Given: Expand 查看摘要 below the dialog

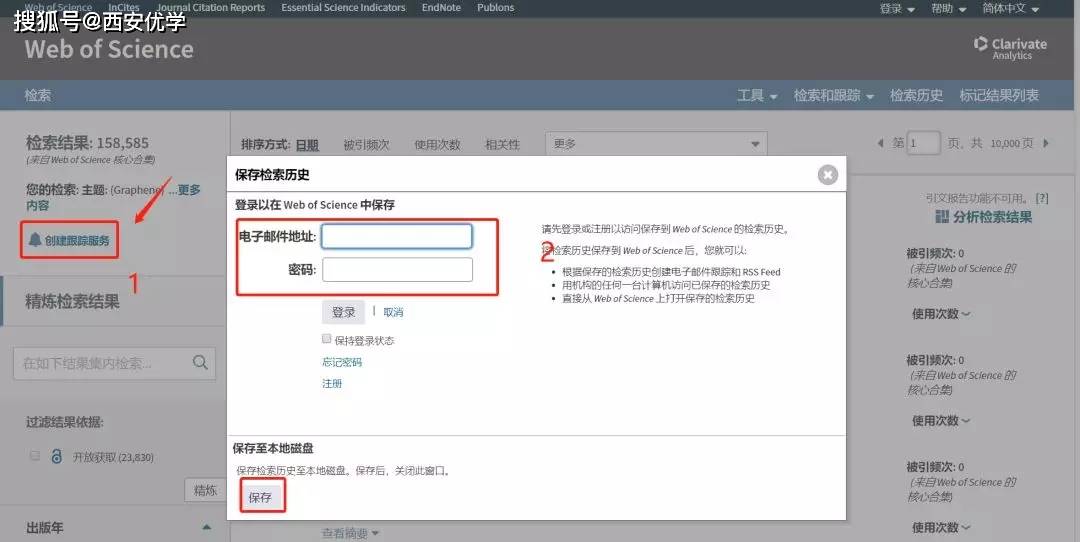Looking at the screenshot, I should click(x=351, y=533).
